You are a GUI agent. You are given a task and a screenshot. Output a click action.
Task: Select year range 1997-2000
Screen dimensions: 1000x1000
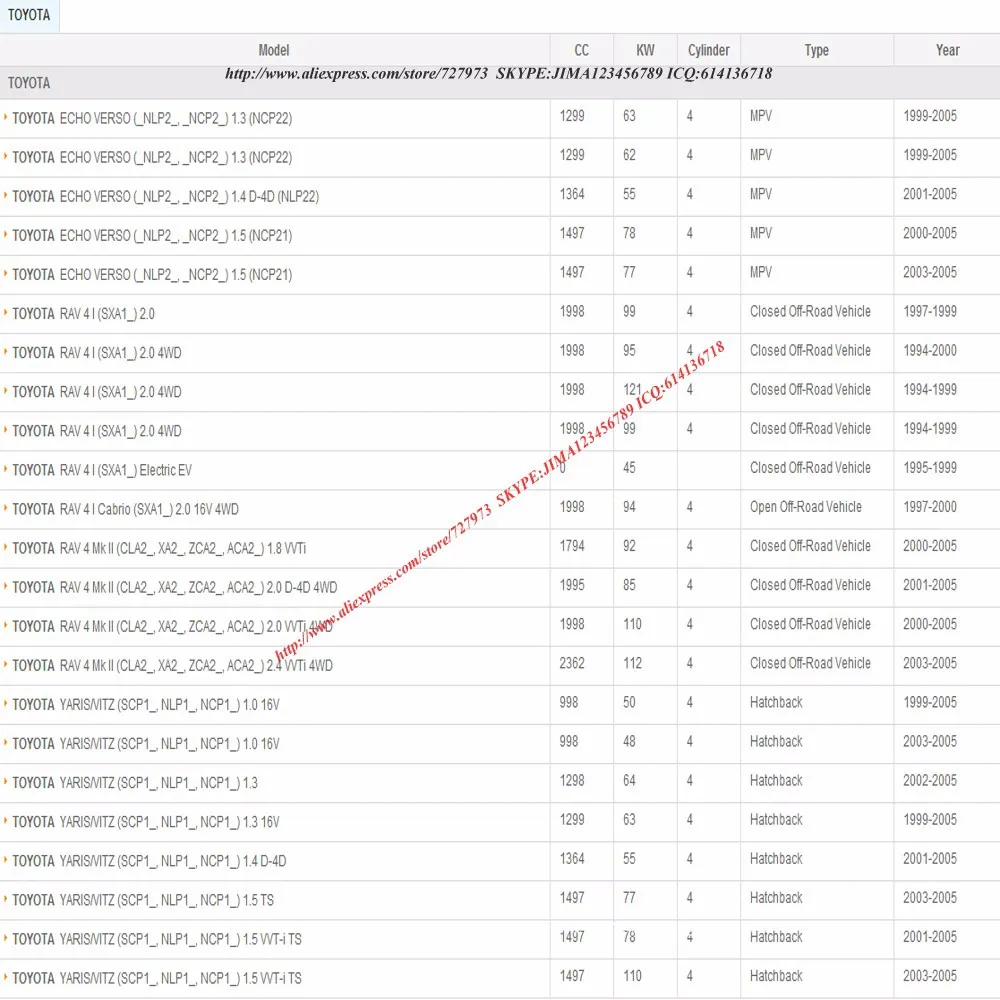930,507
